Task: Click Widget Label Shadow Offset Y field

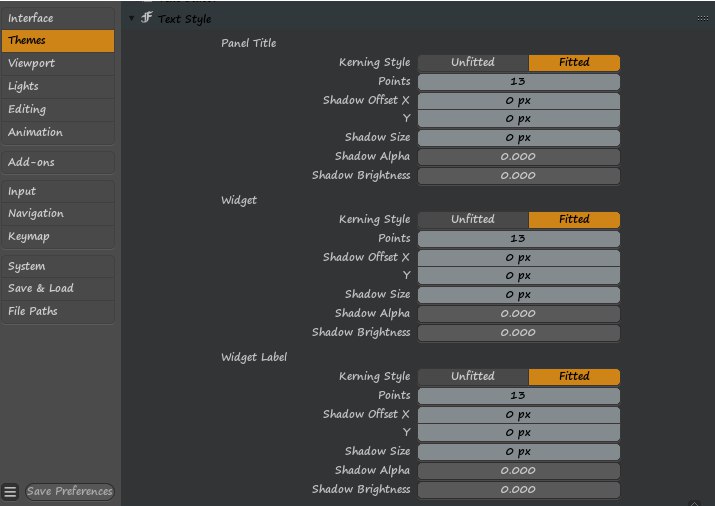Action: pyautogui.click(x=519, y=433)
